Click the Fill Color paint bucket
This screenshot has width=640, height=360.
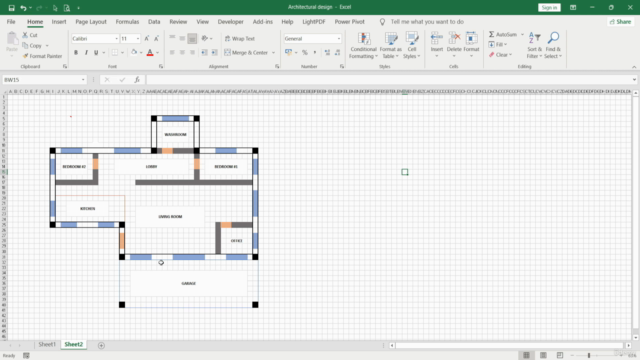coord(134,52)
